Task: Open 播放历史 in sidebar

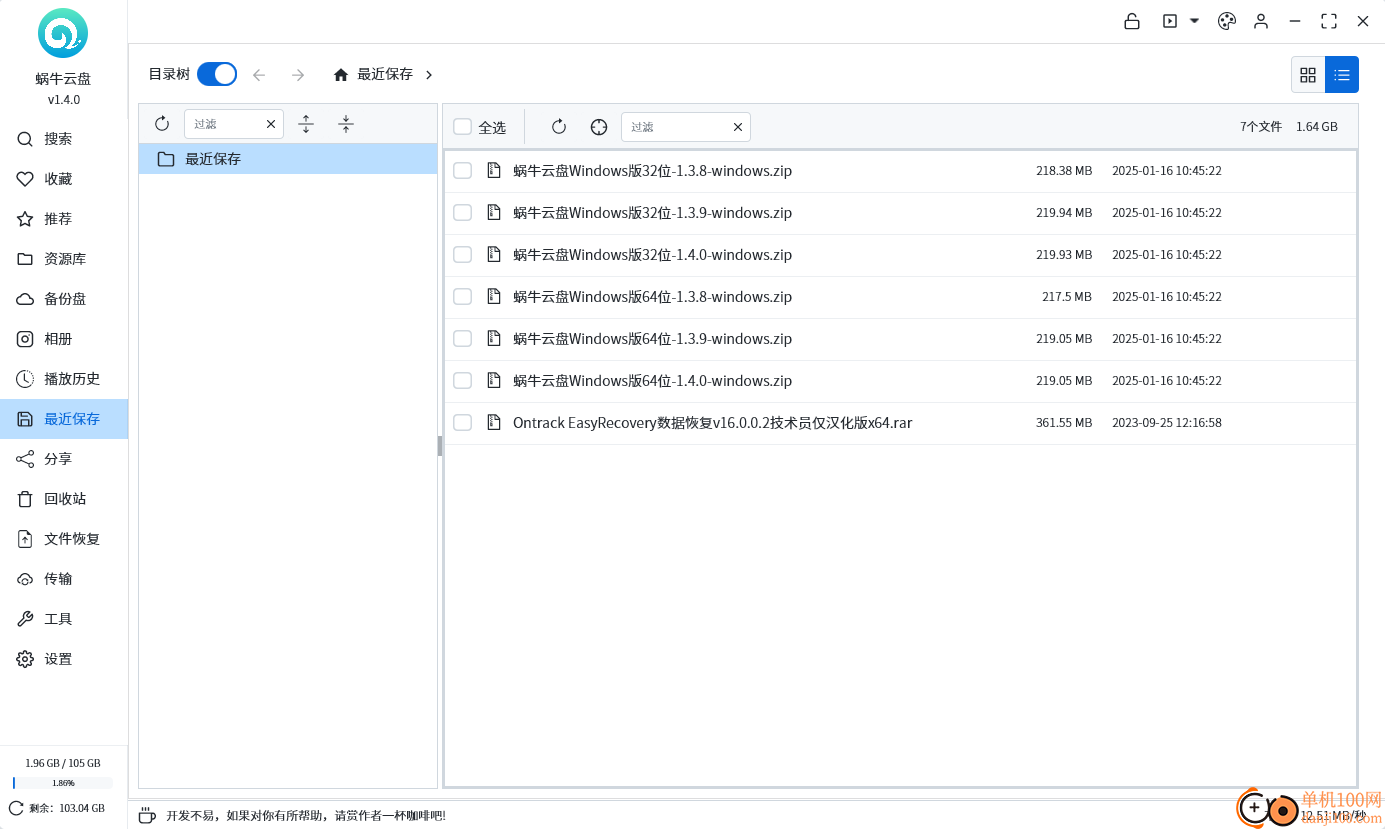Action: pyautogui.click(x=64, y=379)
